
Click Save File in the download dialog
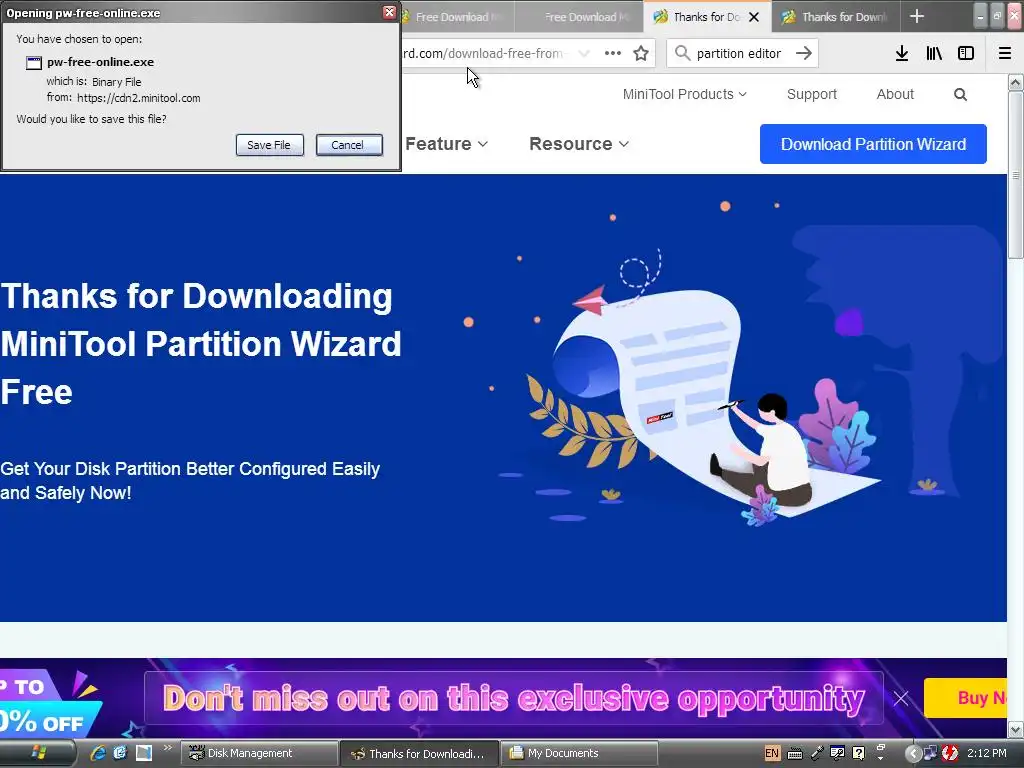(x=270, y=145)
